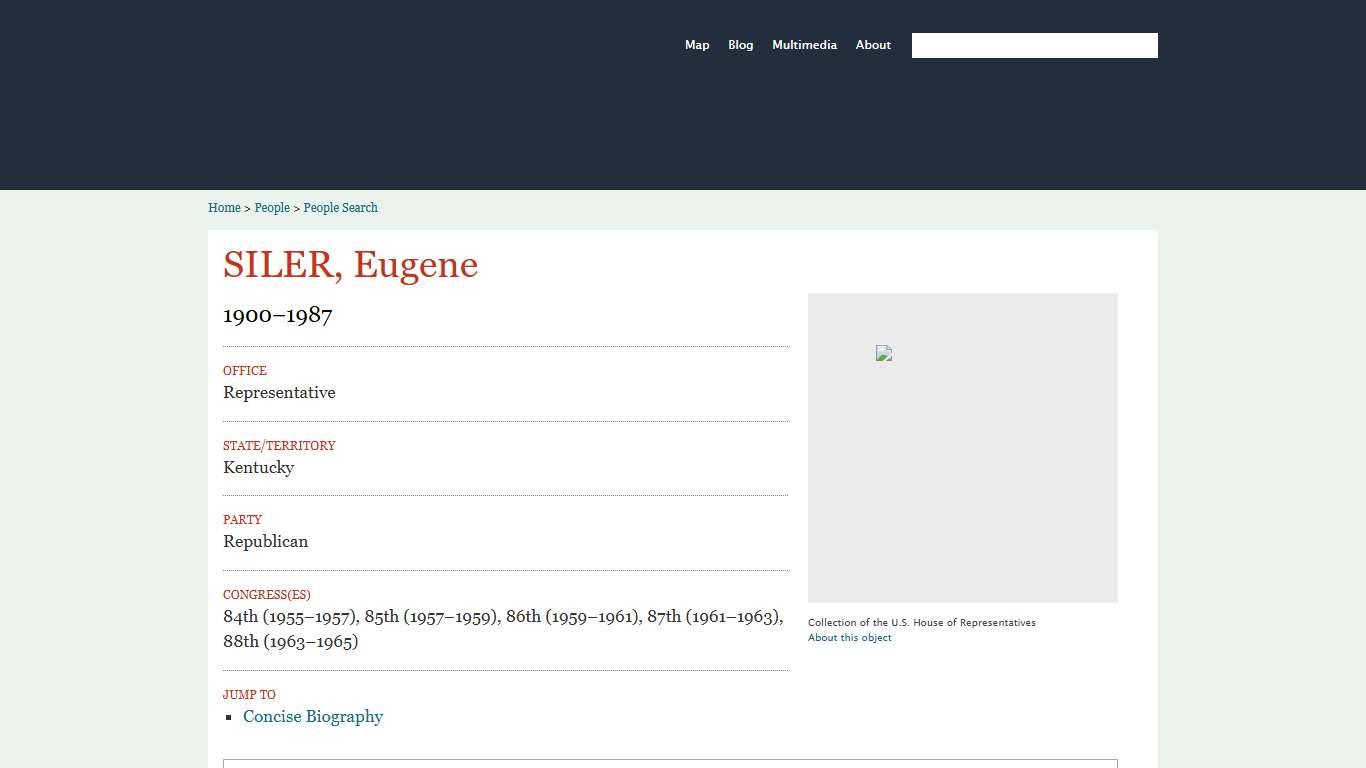Viewport: 1366px width, 768px height.
Task: Go to the Blog section
Action: (740, 45)
